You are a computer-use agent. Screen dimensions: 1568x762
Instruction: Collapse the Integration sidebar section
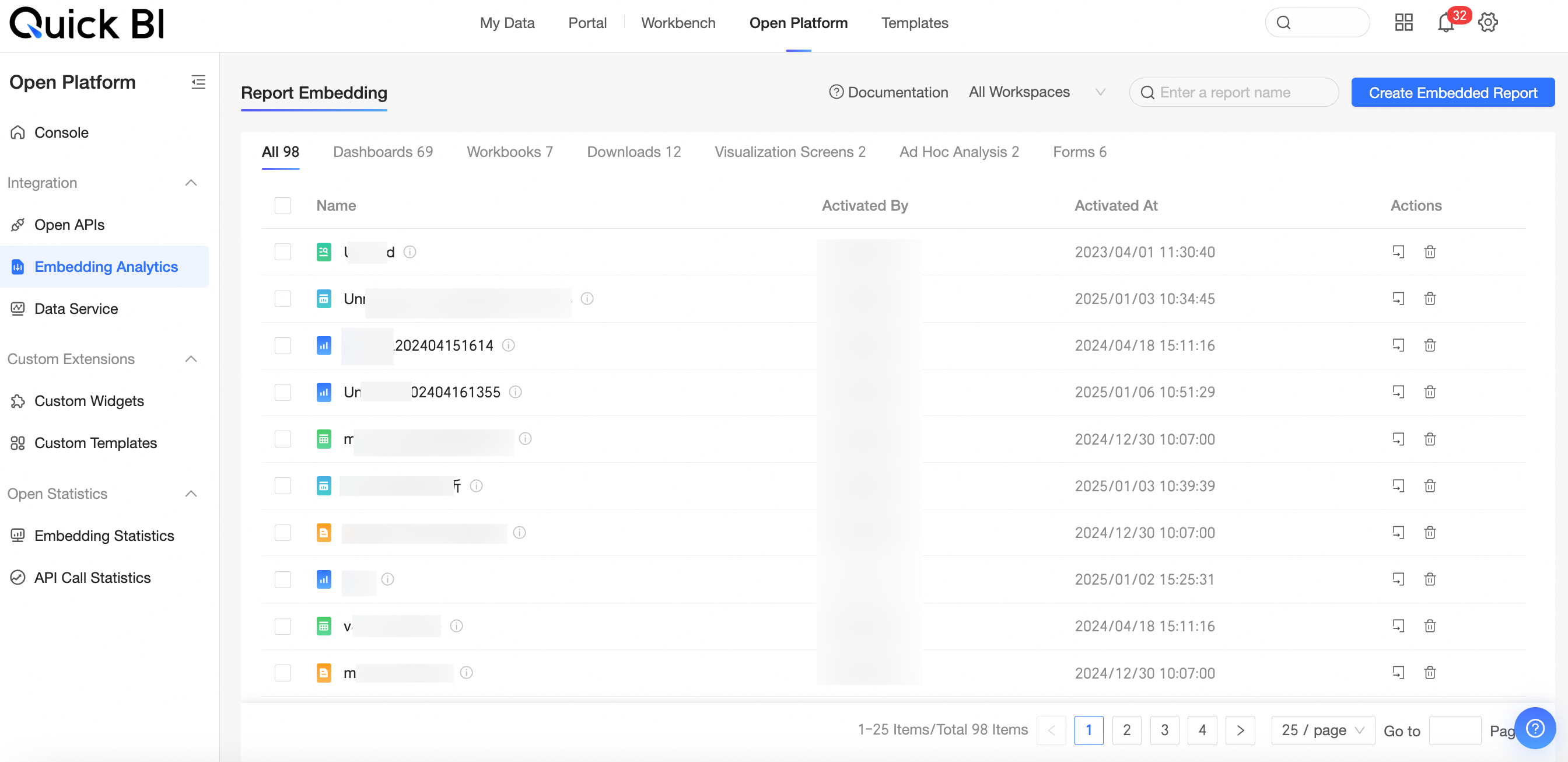click(x=191, y=183)
